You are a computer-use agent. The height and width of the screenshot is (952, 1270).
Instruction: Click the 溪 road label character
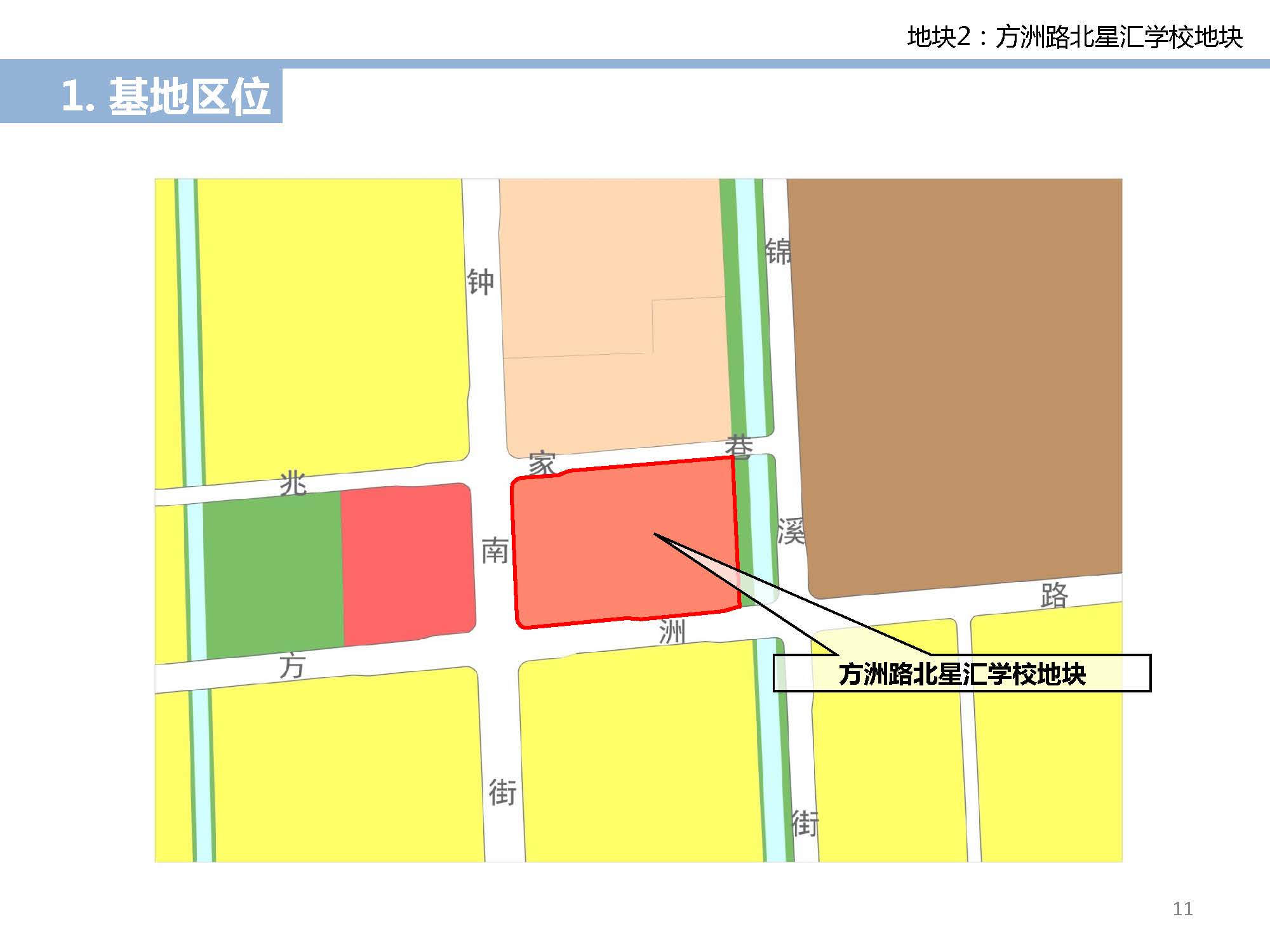791,531
